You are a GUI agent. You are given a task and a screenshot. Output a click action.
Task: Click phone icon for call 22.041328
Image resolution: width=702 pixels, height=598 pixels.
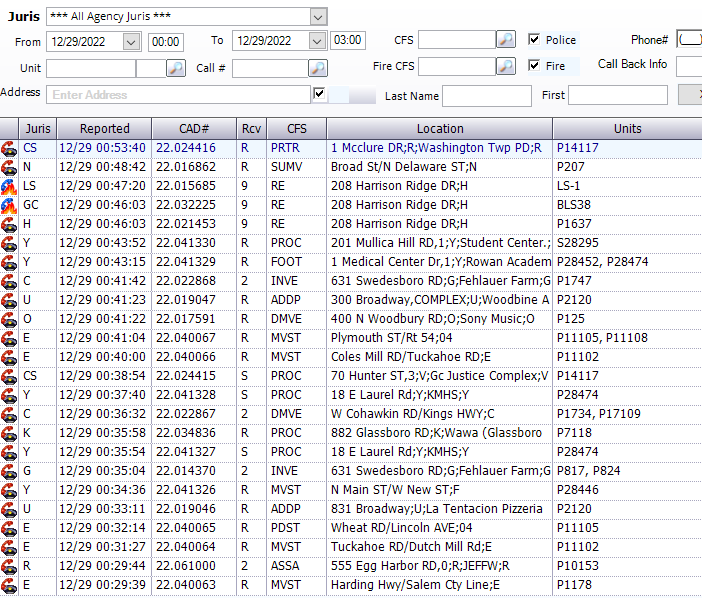(9, 395)
